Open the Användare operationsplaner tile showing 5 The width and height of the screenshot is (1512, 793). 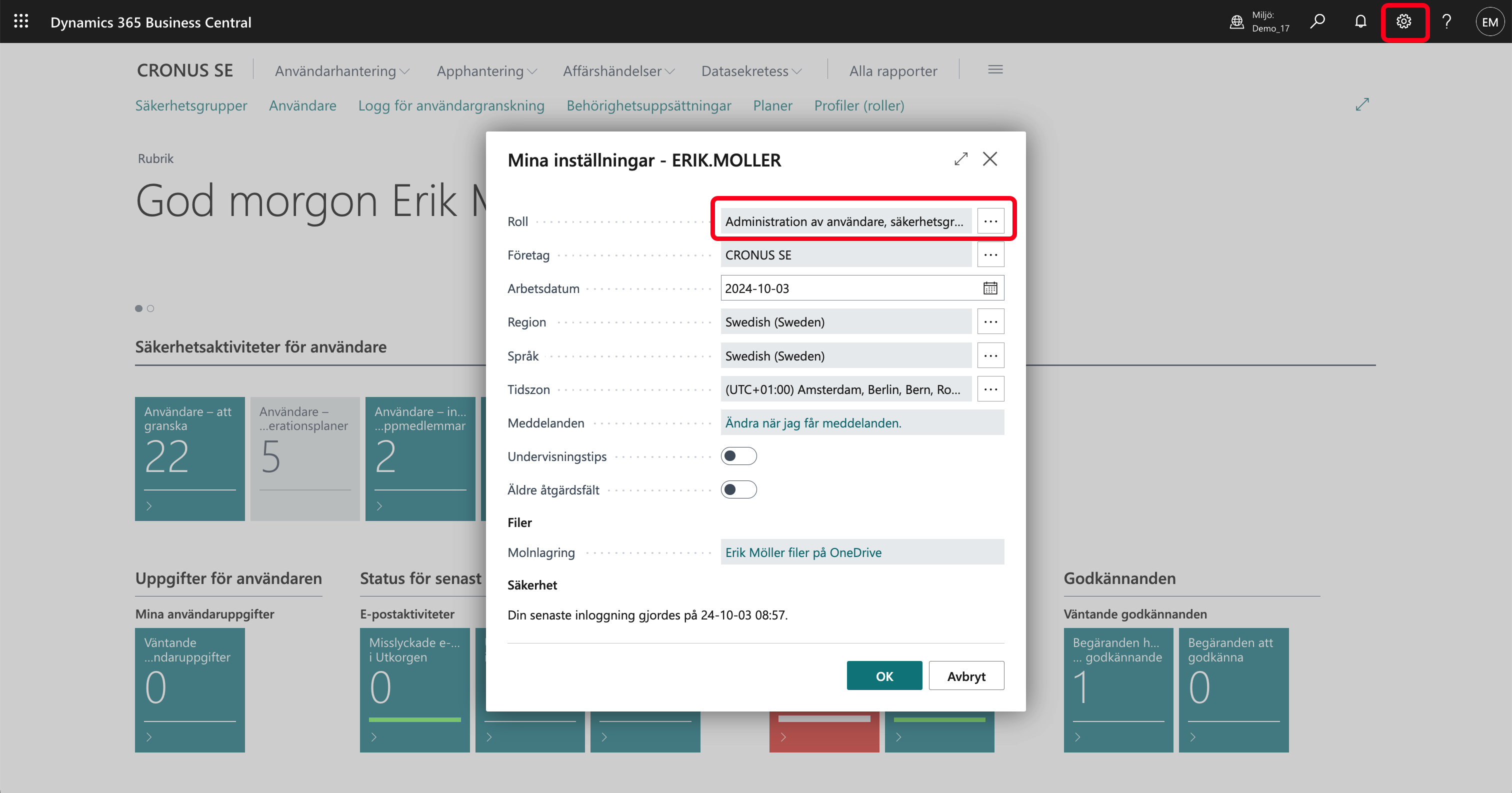304,458
